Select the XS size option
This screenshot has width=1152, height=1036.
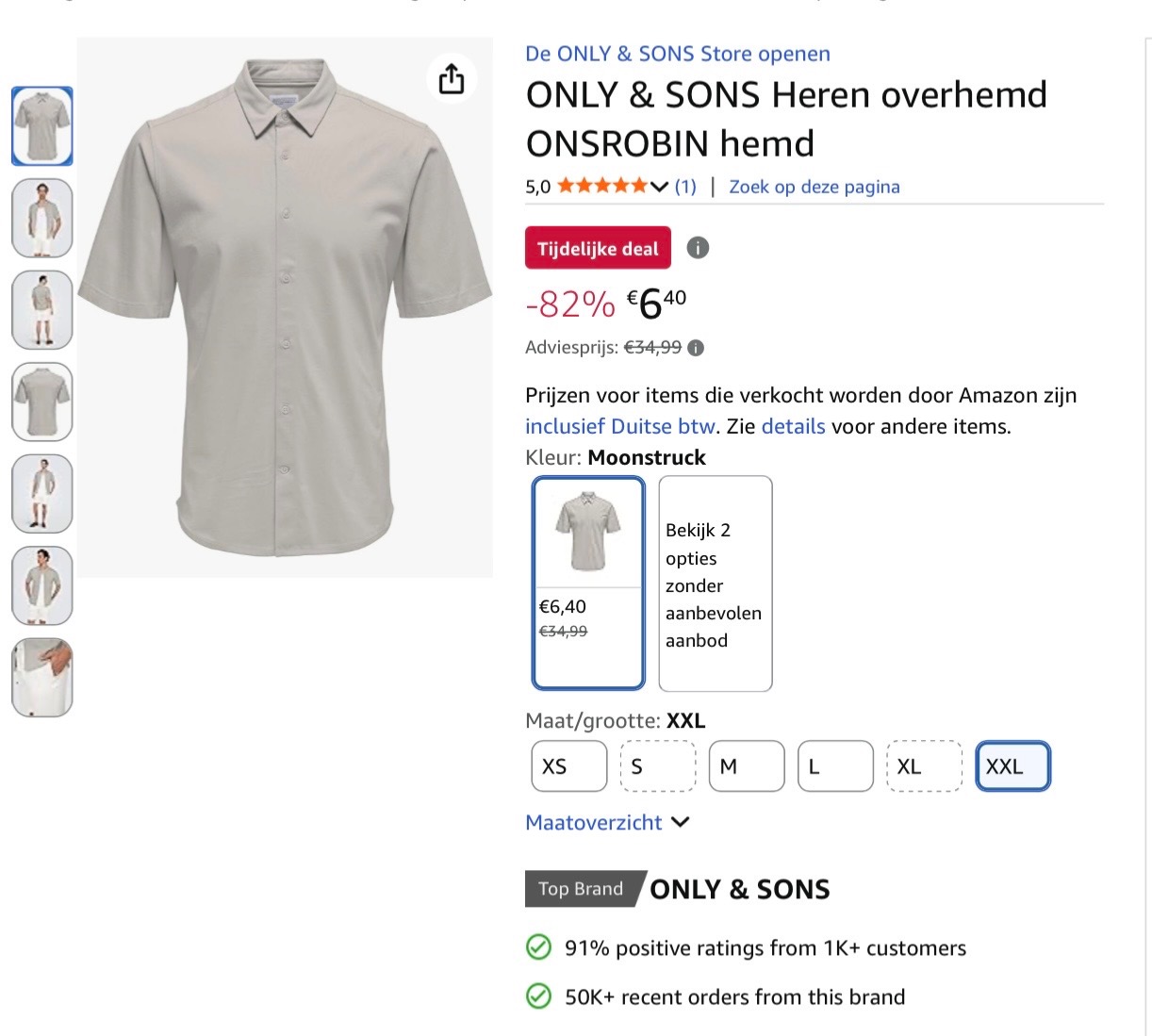(x=568, y=766)
